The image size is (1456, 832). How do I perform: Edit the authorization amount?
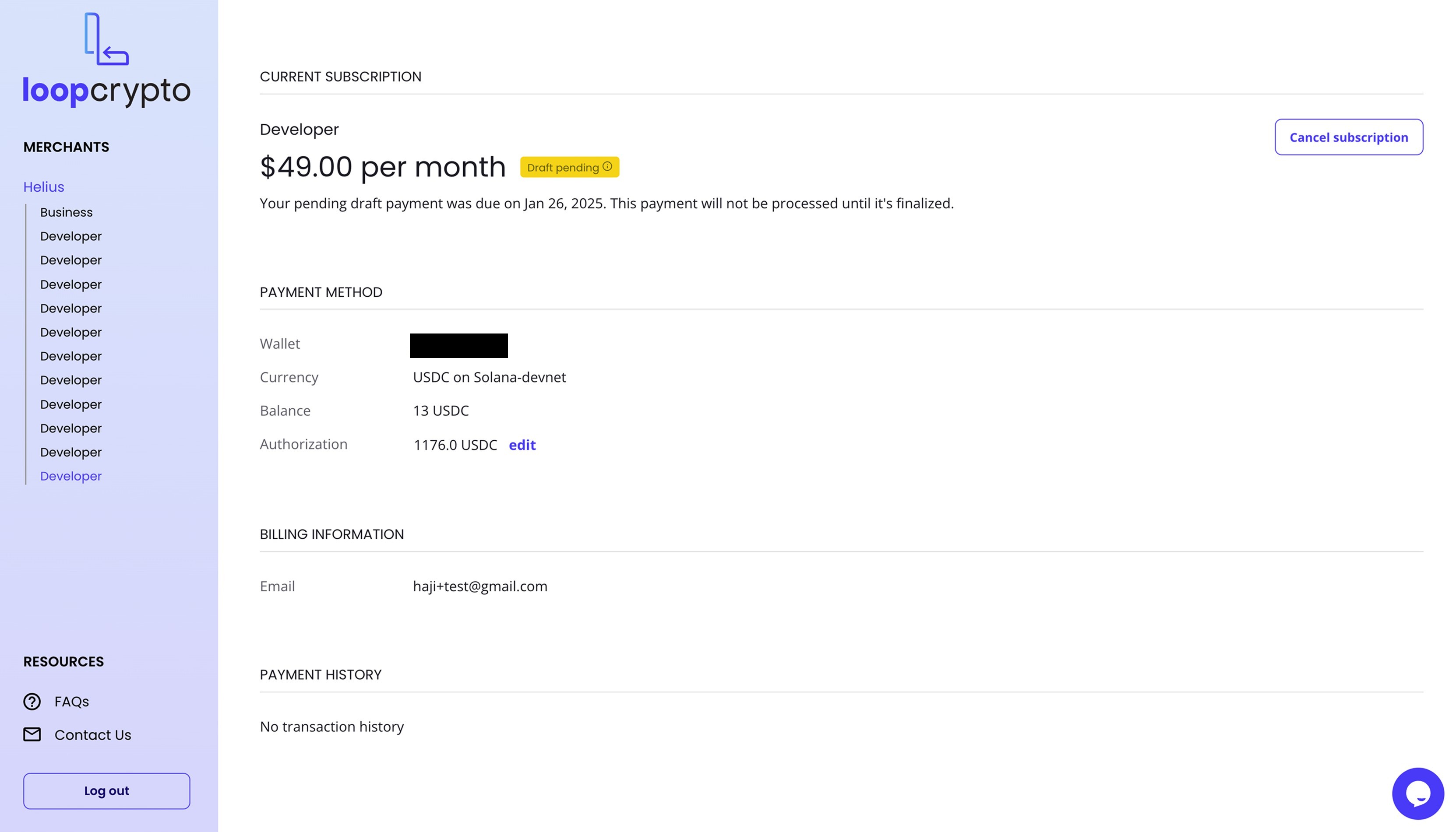522,445
